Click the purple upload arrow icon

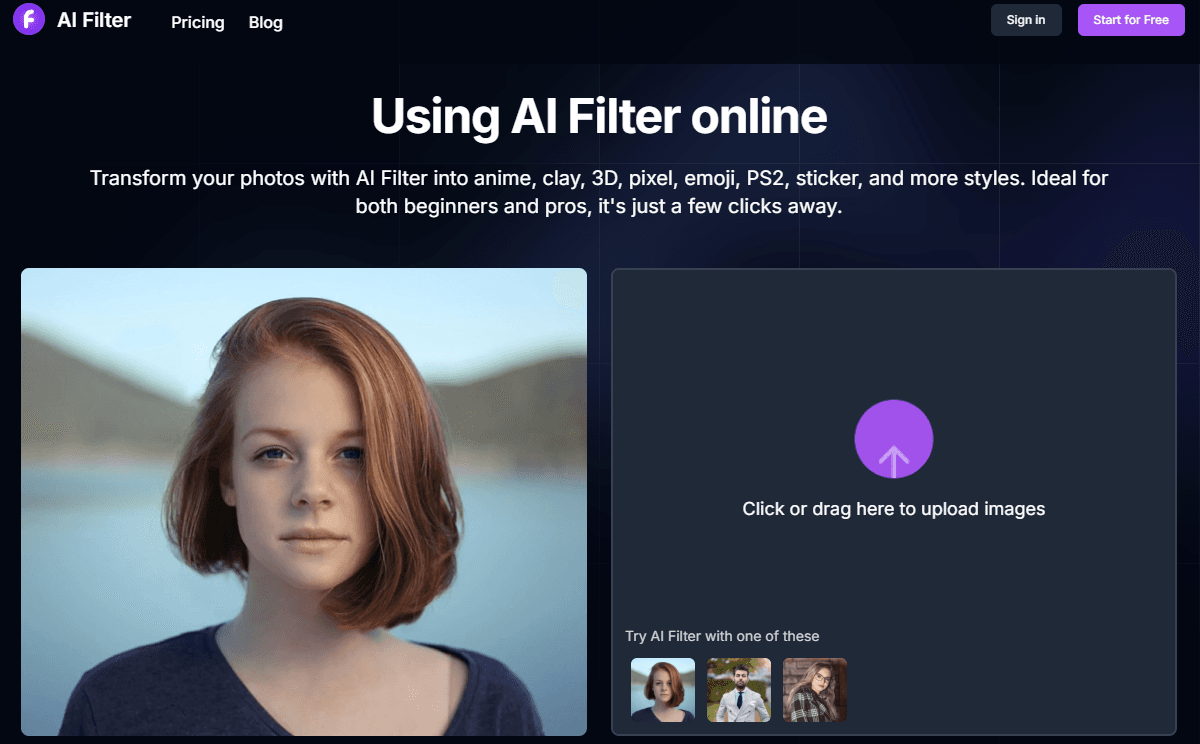(x=894, y=439)
